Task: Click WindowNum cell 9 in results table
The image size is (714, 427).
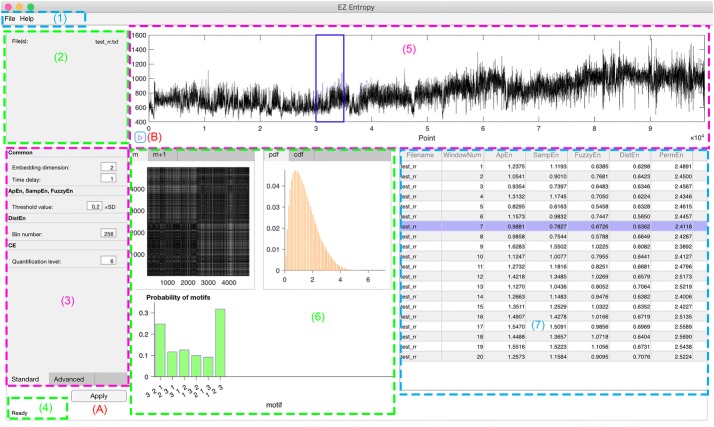Action: tap(462, 246)
